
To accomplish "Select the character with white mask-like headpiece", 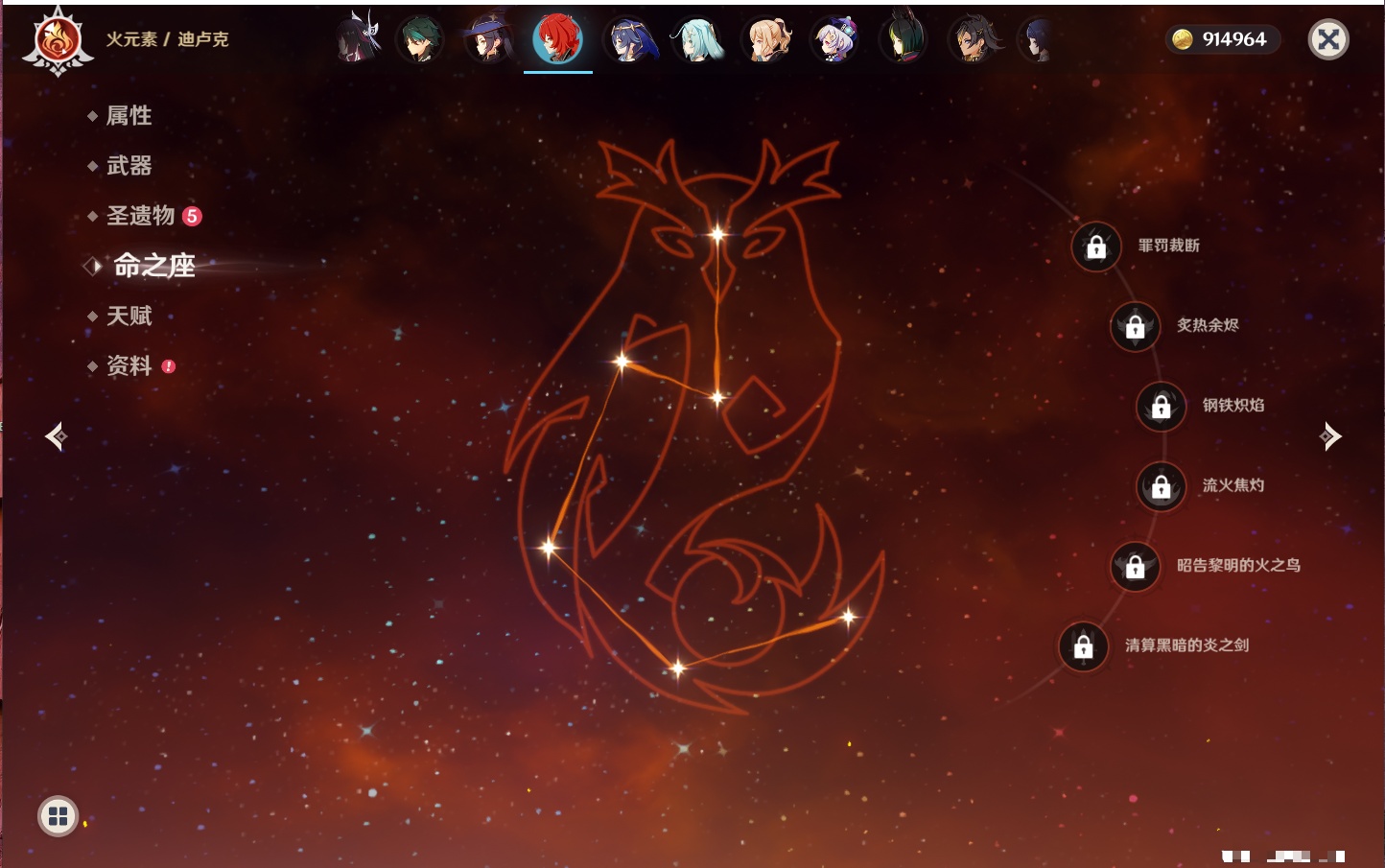I will pos(358,39).
